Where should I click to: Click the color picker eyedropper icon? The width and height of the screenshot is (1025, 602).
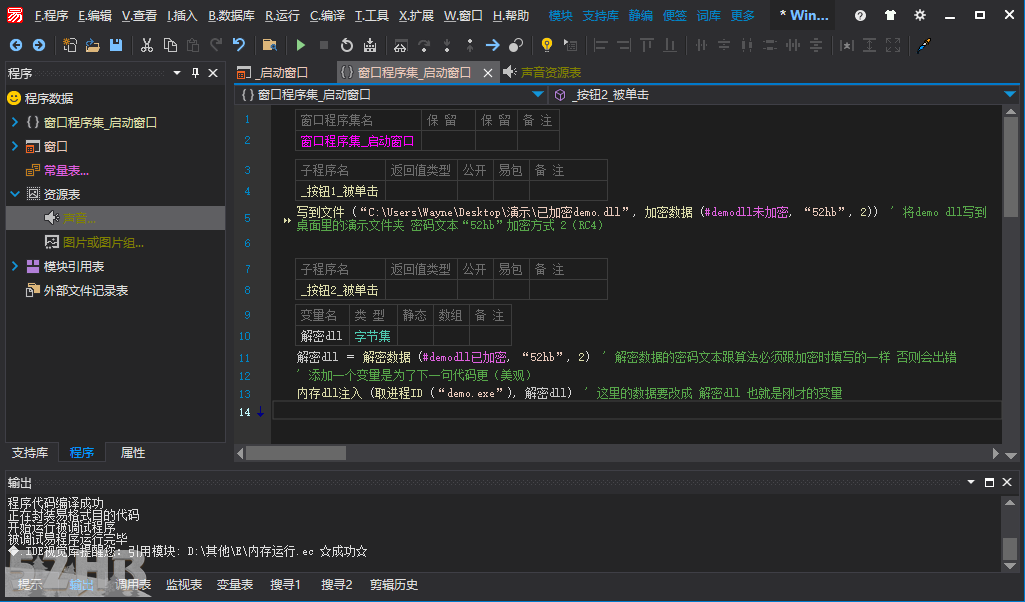924,45
